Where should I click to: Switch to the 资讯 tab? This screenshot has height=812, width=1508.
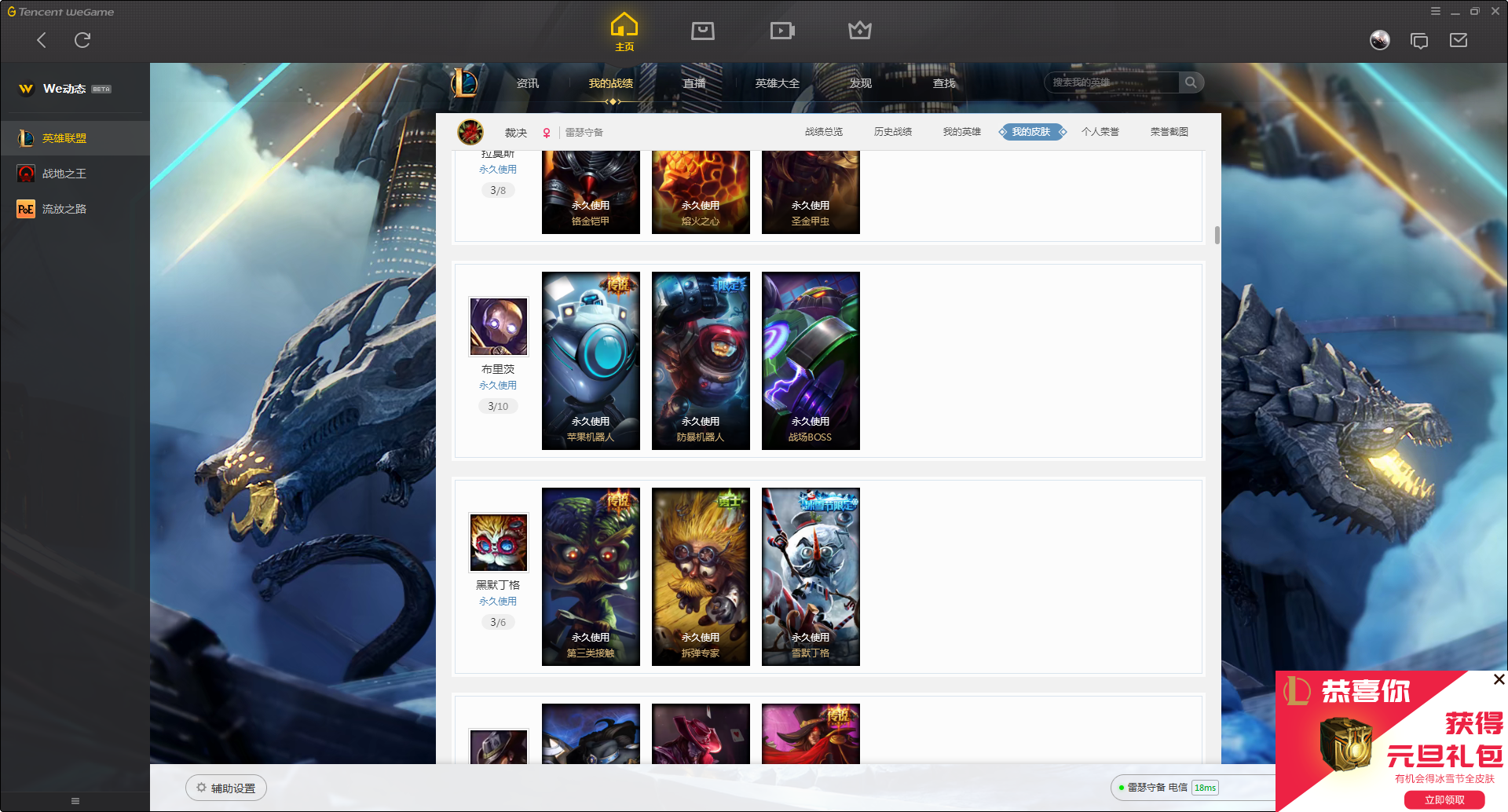pos(528,83)
